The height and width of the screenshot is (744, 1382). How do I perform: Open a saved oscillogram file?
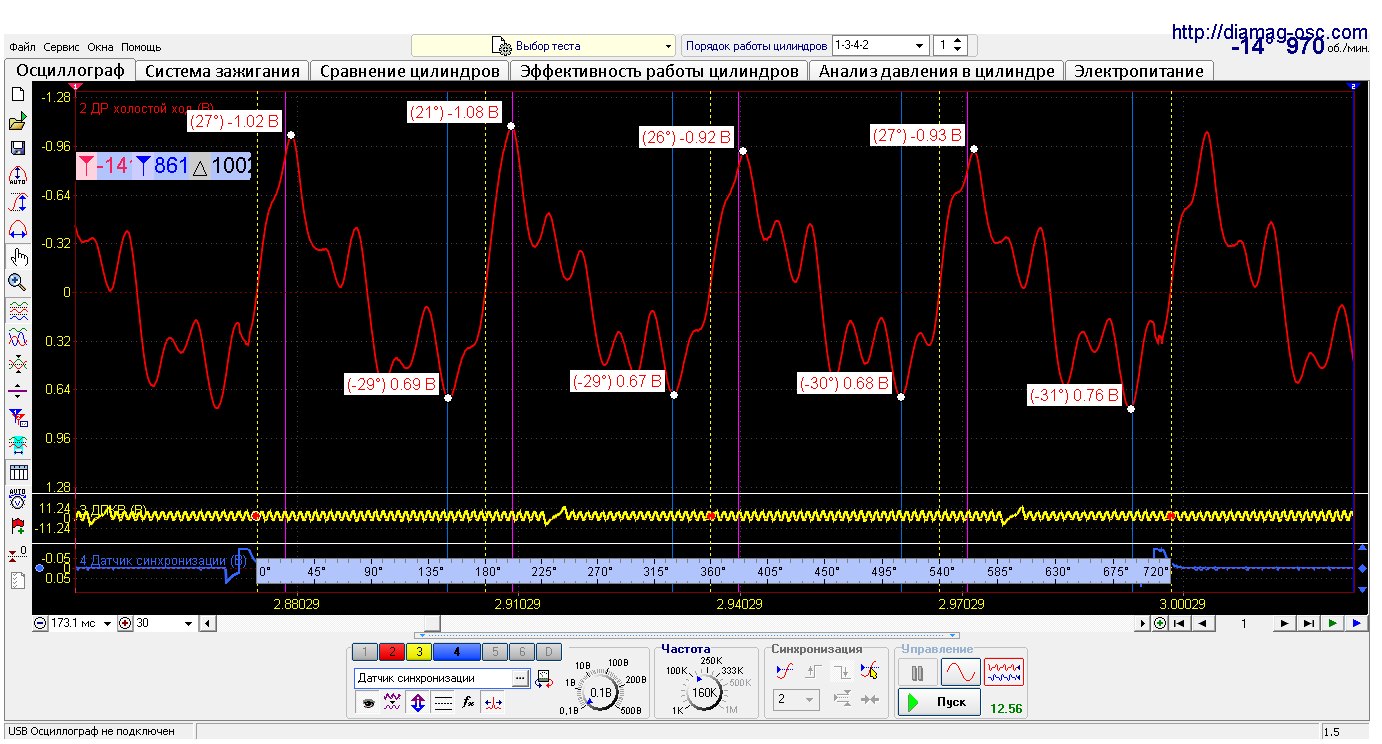pos(17,121)
